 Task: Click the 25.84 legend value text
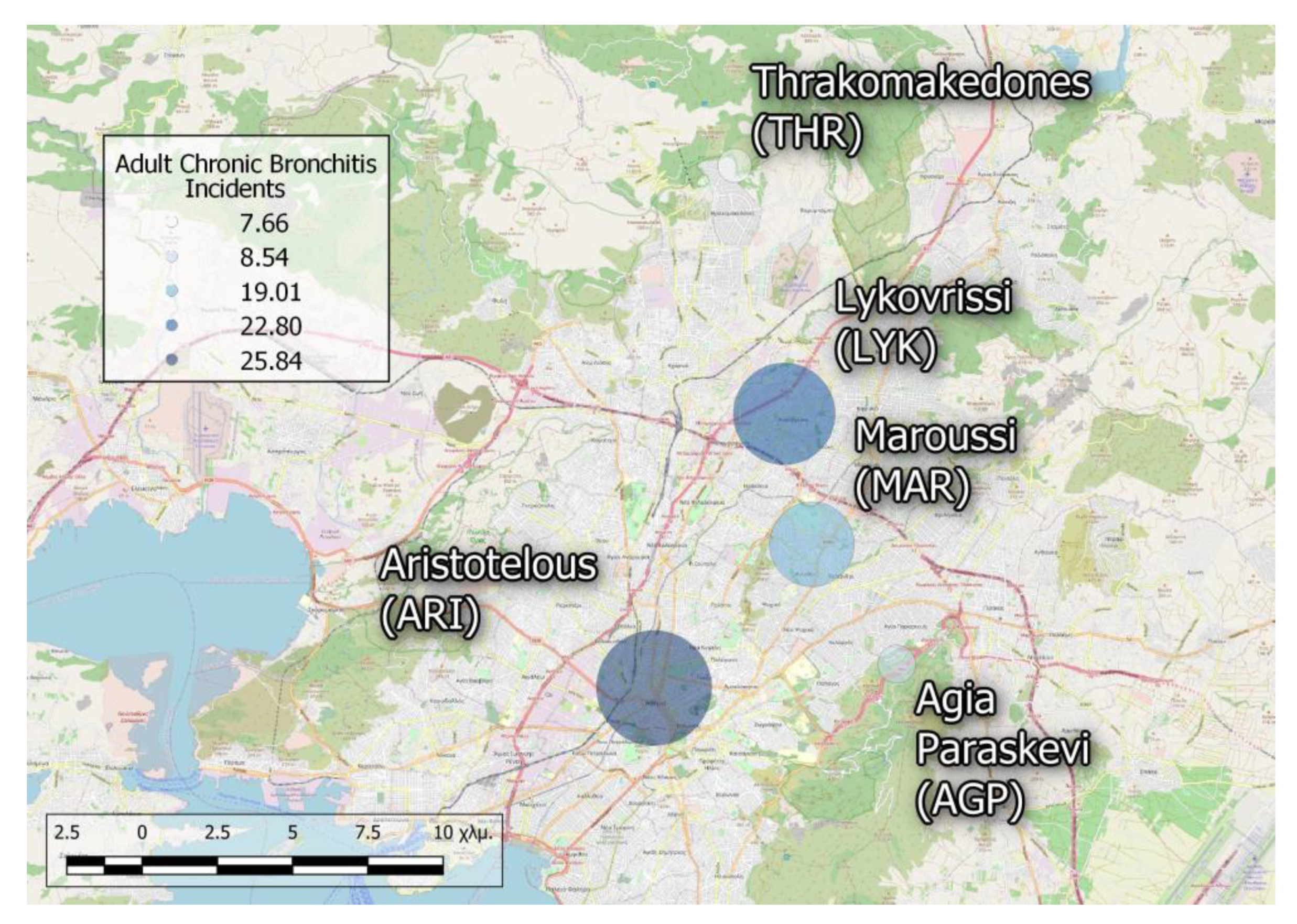coord(271,361)
